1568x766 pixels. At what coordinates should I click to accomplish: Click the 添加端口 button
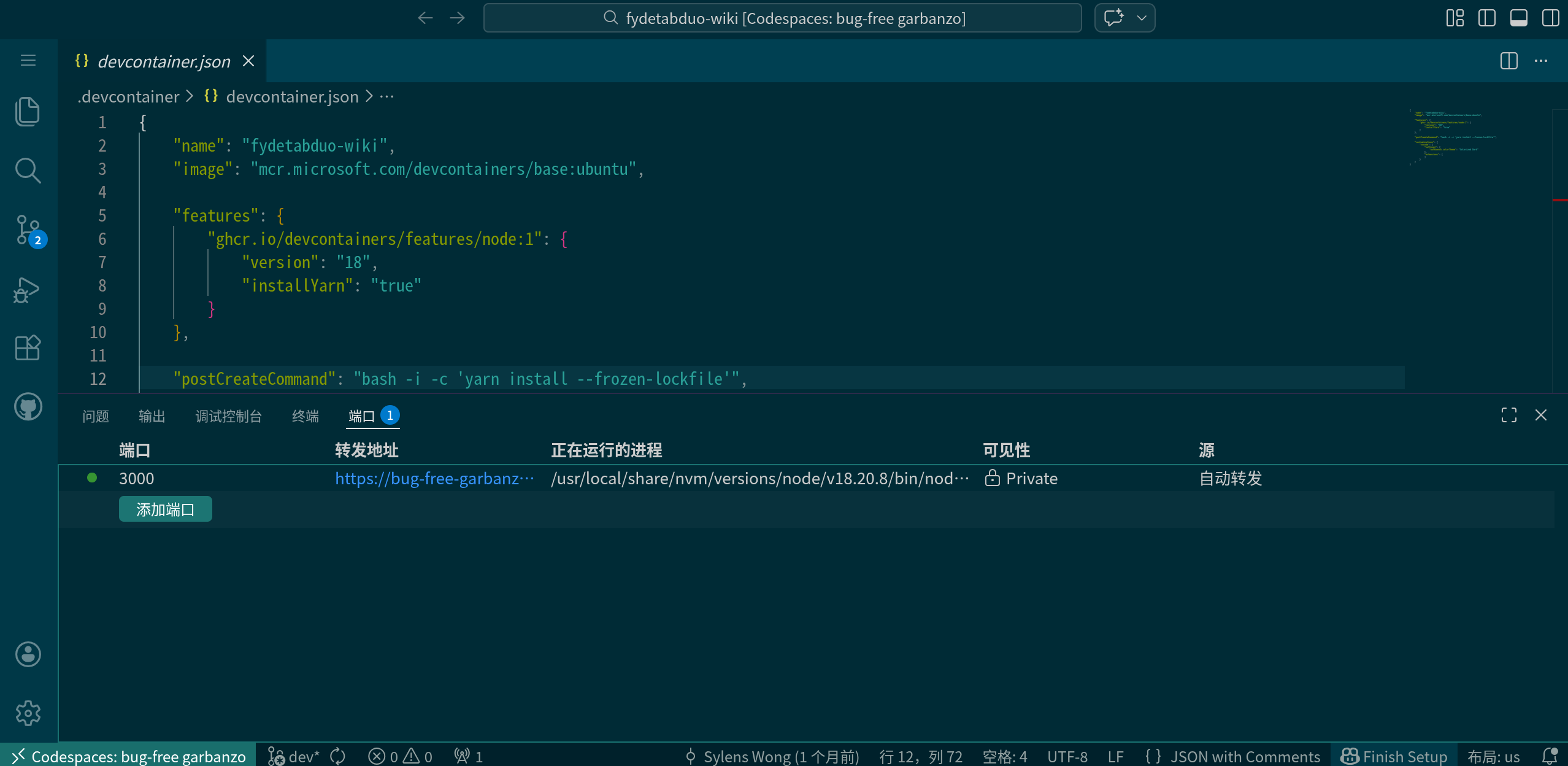tap(165, 509)
